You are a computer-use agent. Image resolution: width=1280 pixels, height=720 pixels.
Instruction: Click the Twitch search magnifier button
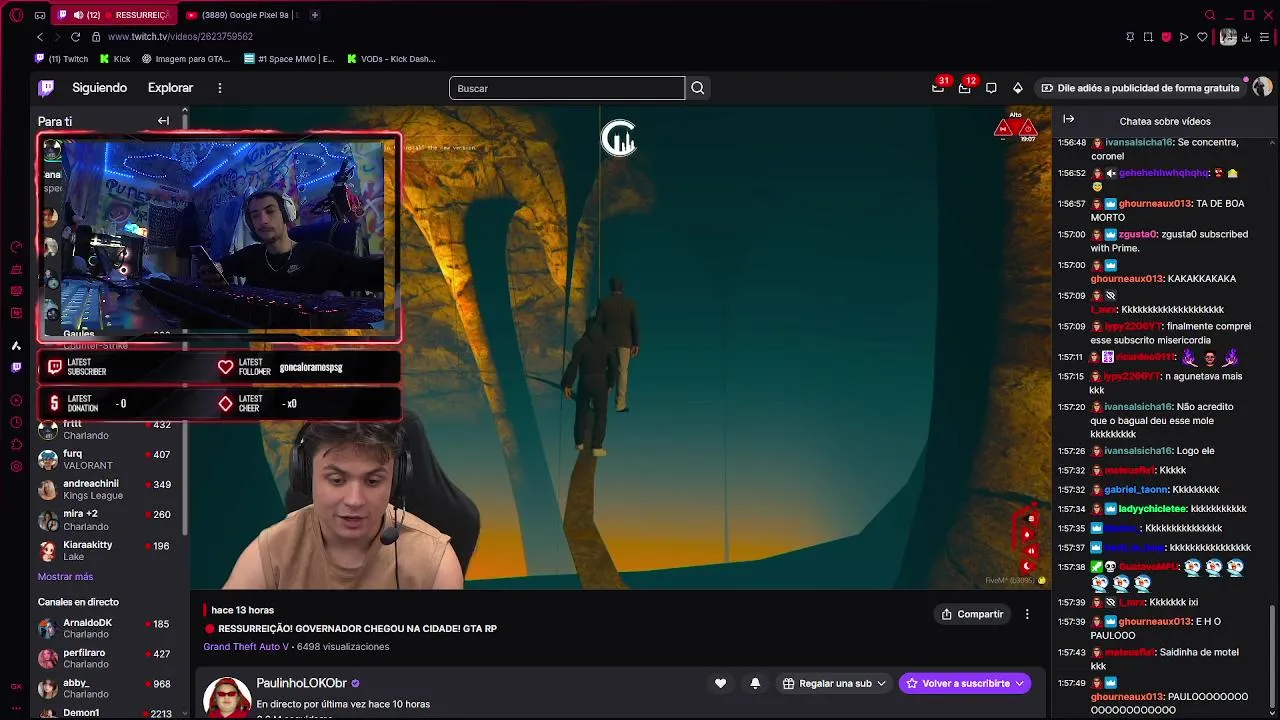point(698,88)
